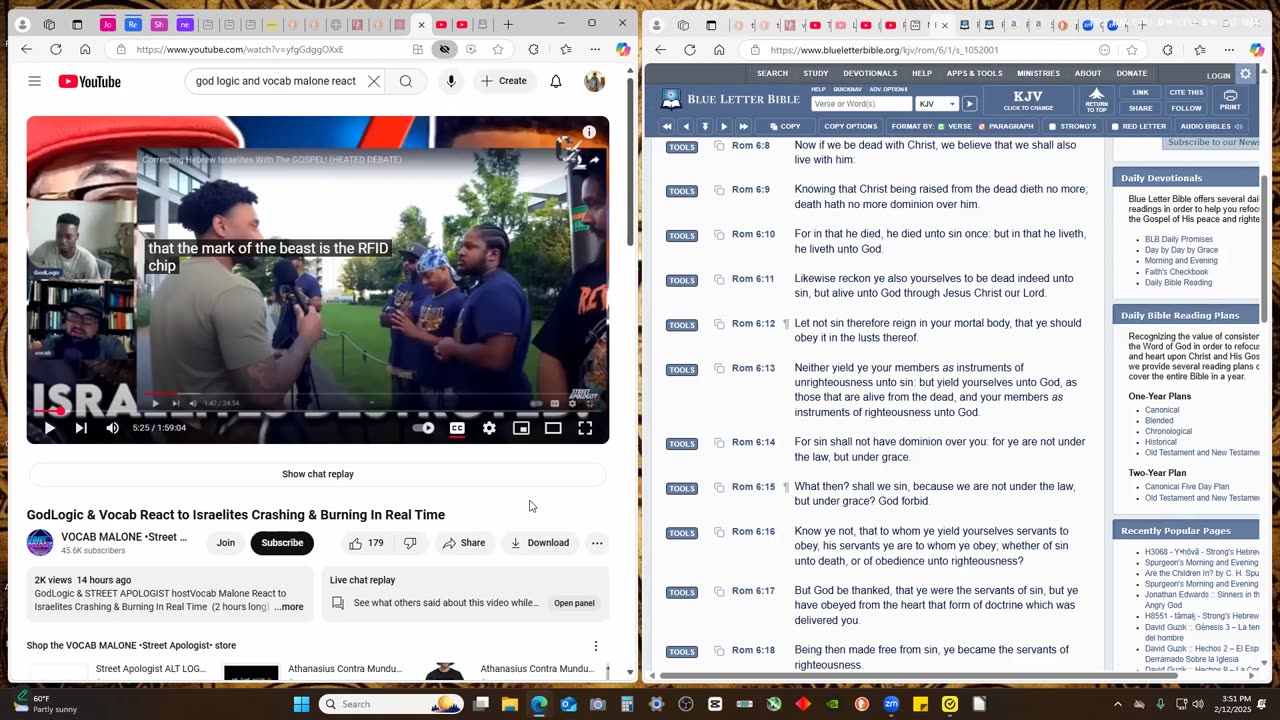Enable miniplayer mode
This screenshot has height=720, width=1280.
pos(521,428)
